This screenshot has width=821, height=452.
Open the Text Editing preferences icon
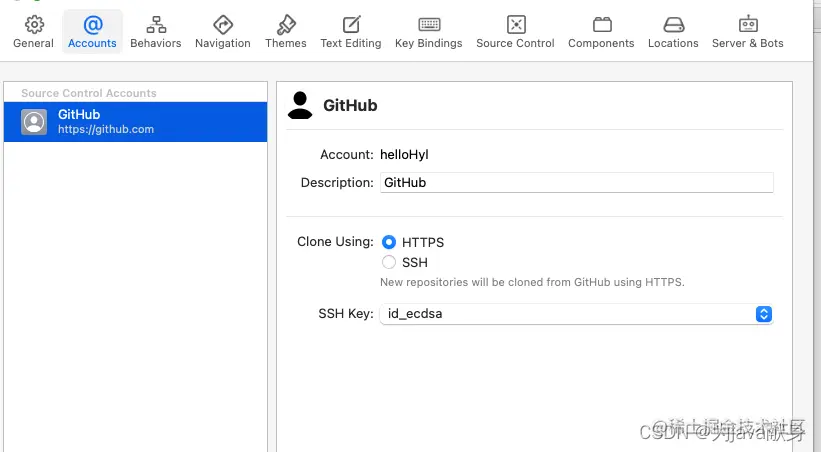click(351, 25)
